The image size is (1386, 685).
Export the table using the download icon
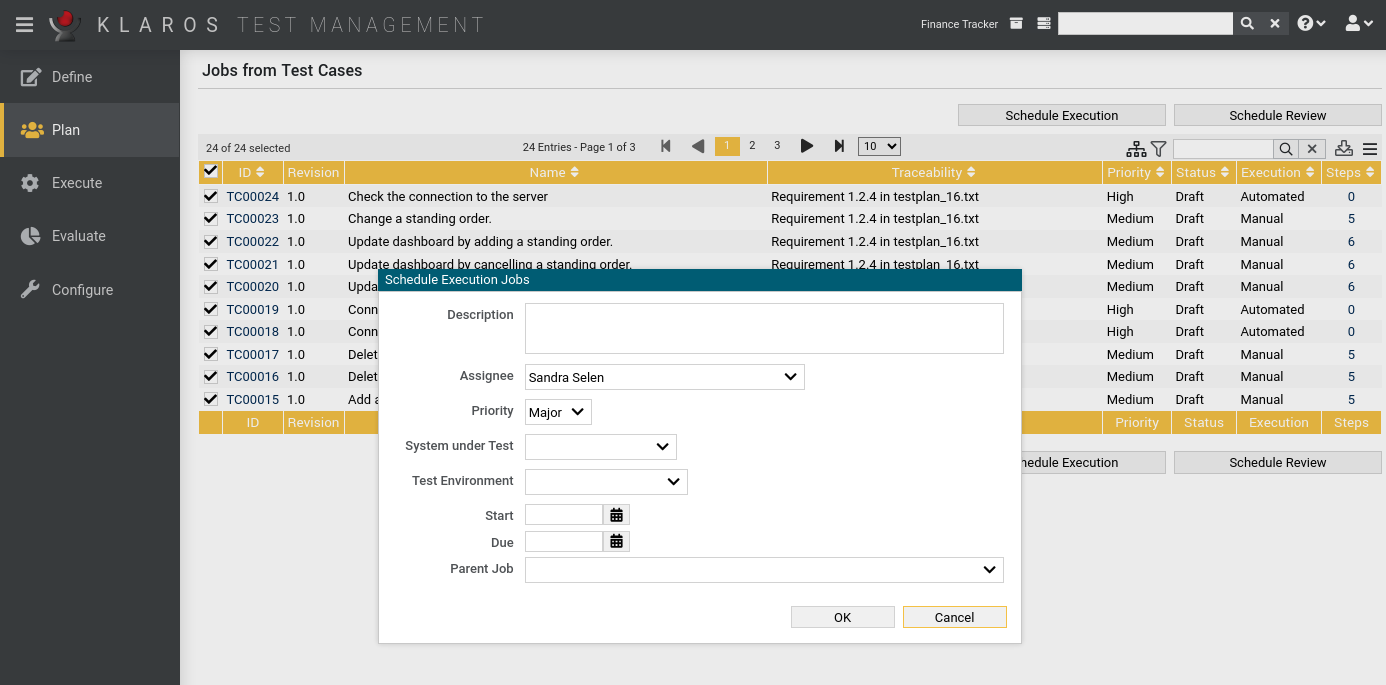(x=1343, y=148)
